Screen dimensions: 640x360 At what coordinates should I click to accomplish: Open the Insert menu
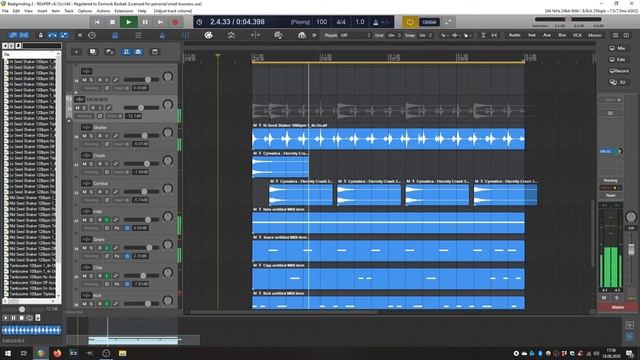point(42,11)
